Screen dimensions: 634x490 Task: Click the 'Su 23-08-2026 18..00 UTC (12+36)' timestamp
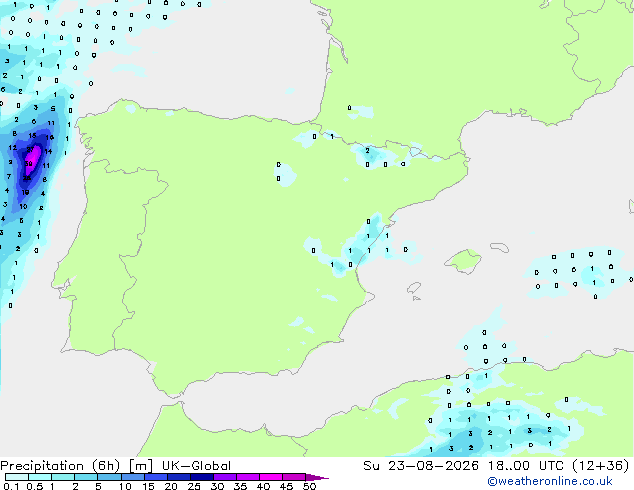496,466
